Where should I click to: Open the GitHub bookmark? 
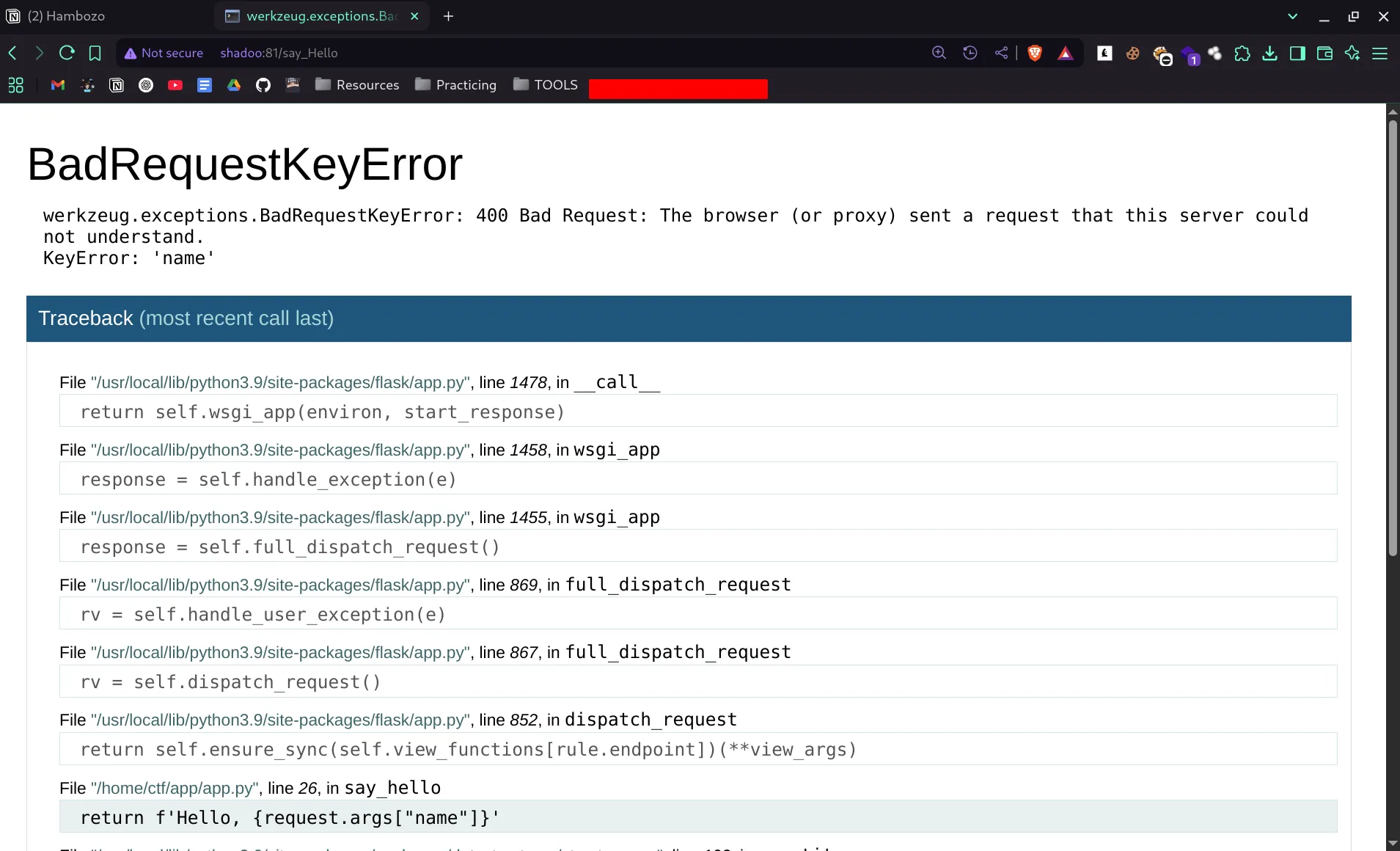pyautogui.click(x=263, y=85)
